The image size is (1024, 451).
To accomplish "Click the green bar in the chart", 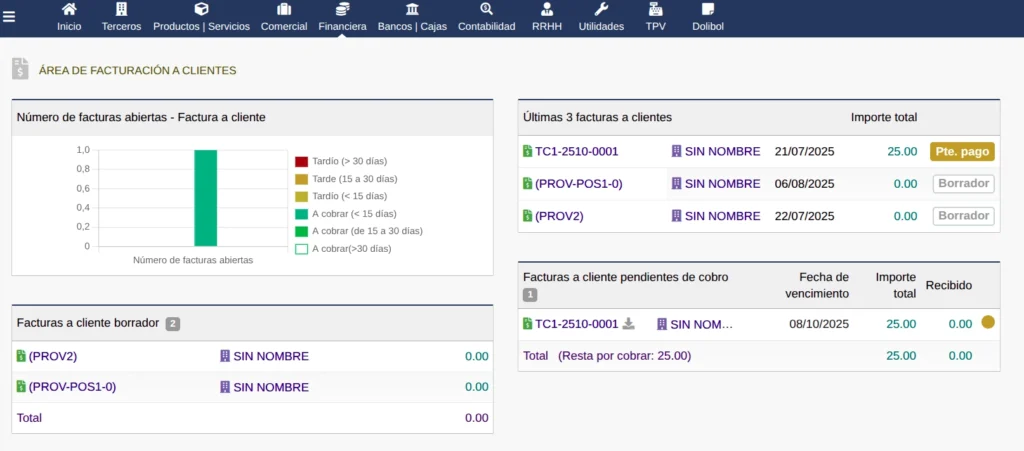I will (205, 197).
